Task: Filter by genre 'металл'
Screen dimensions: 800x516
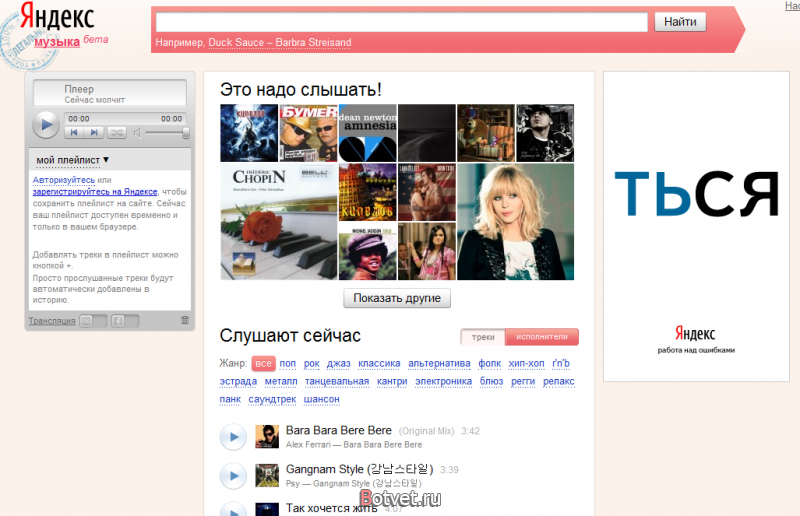Action: [x=281, y=381]
